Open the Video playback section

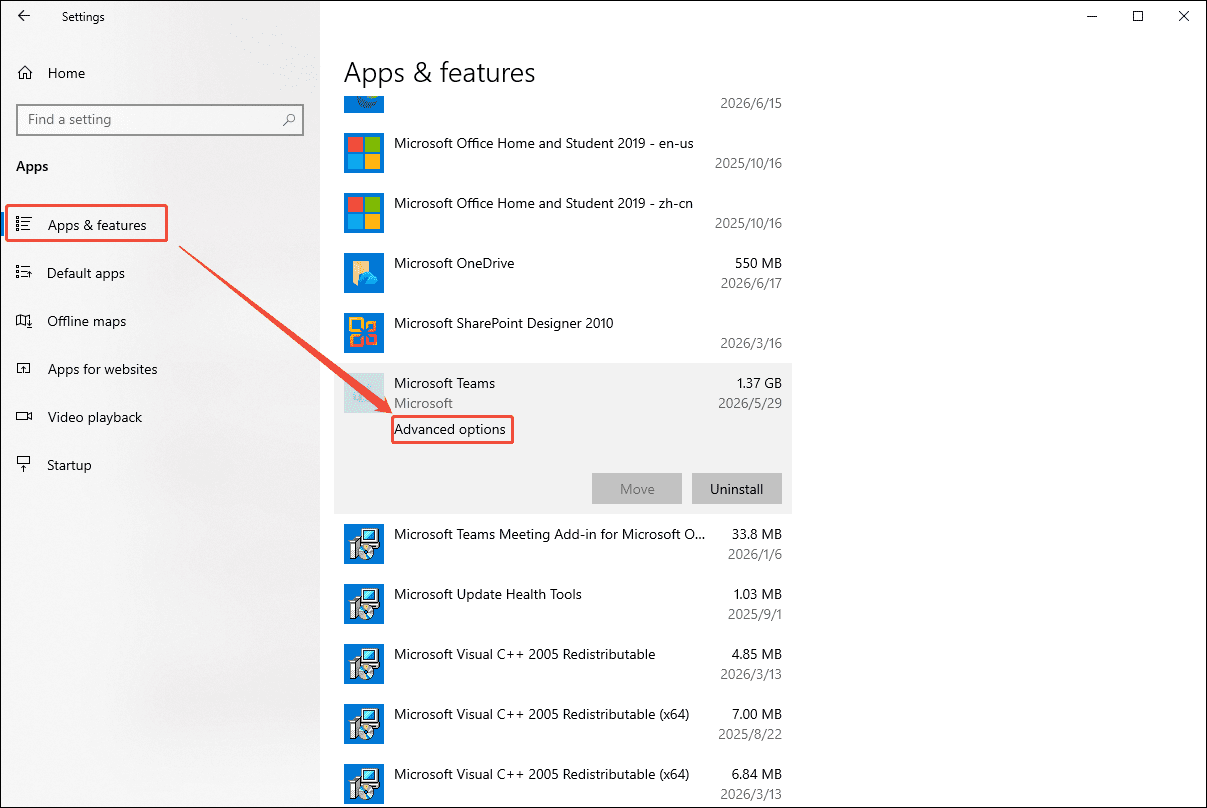click(x=95, y=417)
